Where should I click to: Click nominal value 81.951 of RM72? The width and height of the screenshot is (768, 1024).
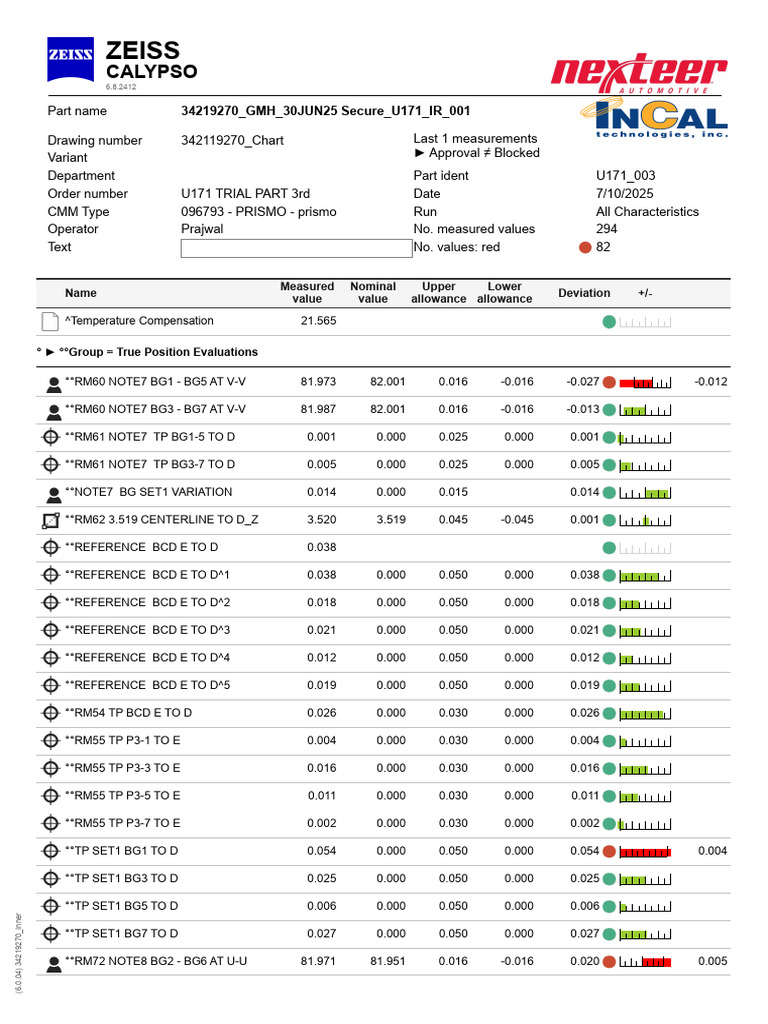click(x=388, y=961)
